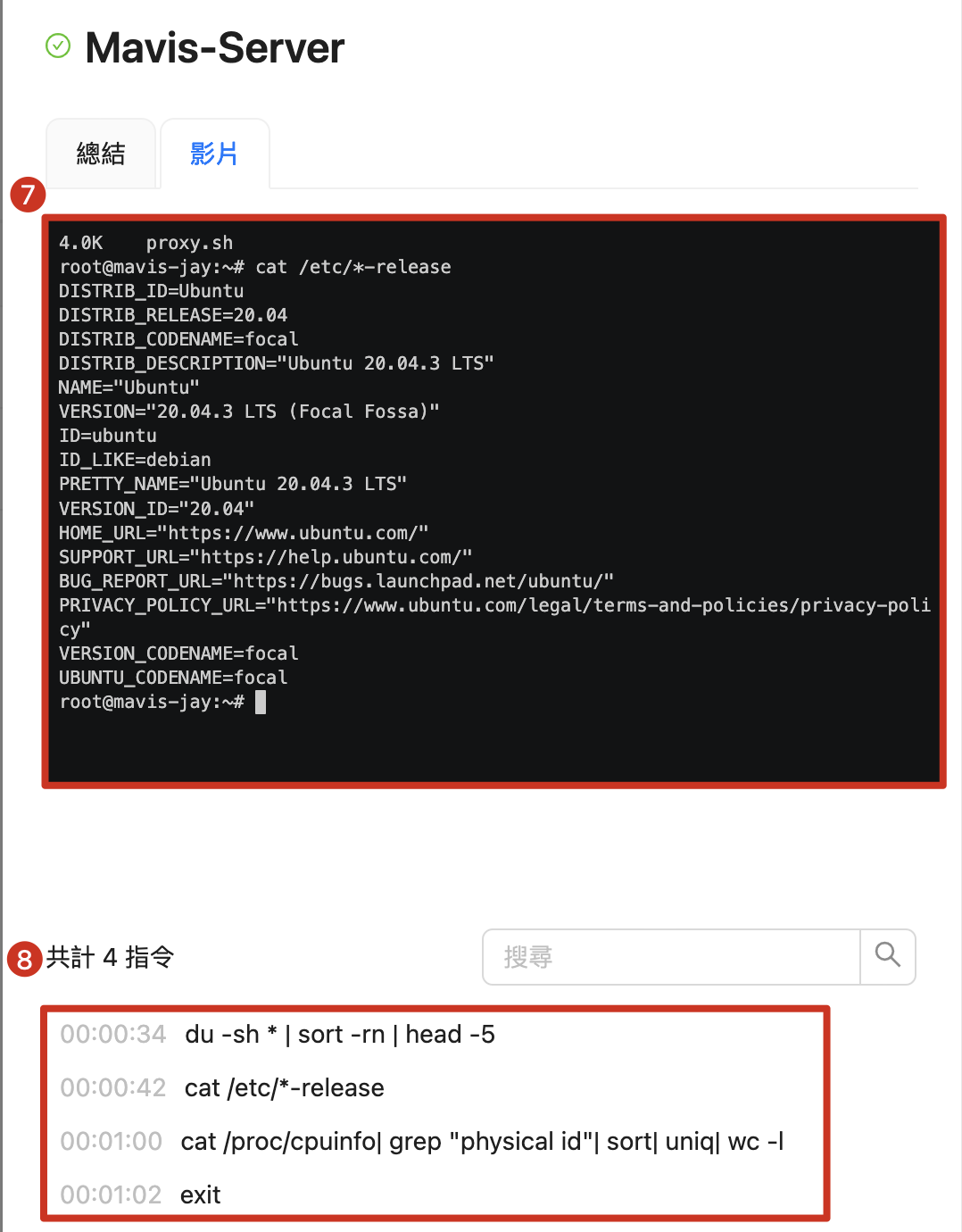Image resolution: width=962 pixels, height=1232 pixels.
Task: Select the 影片 tab
Action: click(x=214, y=154)
